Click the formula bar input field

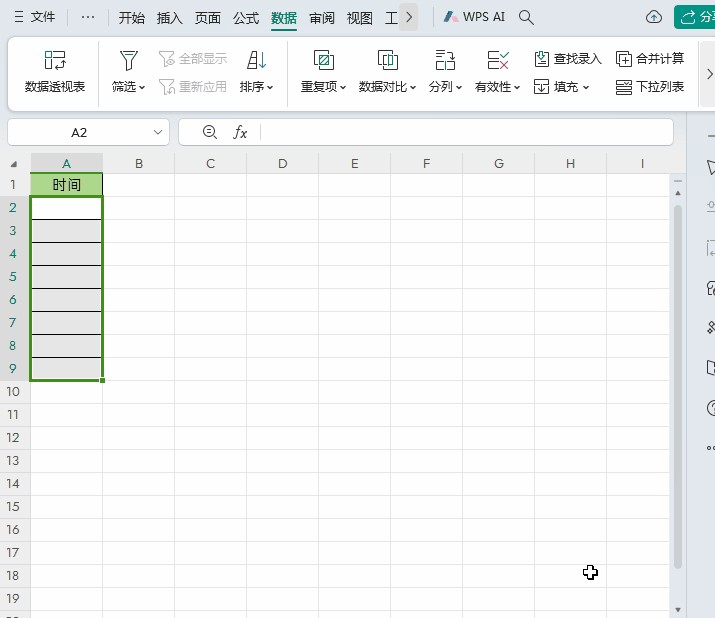click(x=465, y=132)
